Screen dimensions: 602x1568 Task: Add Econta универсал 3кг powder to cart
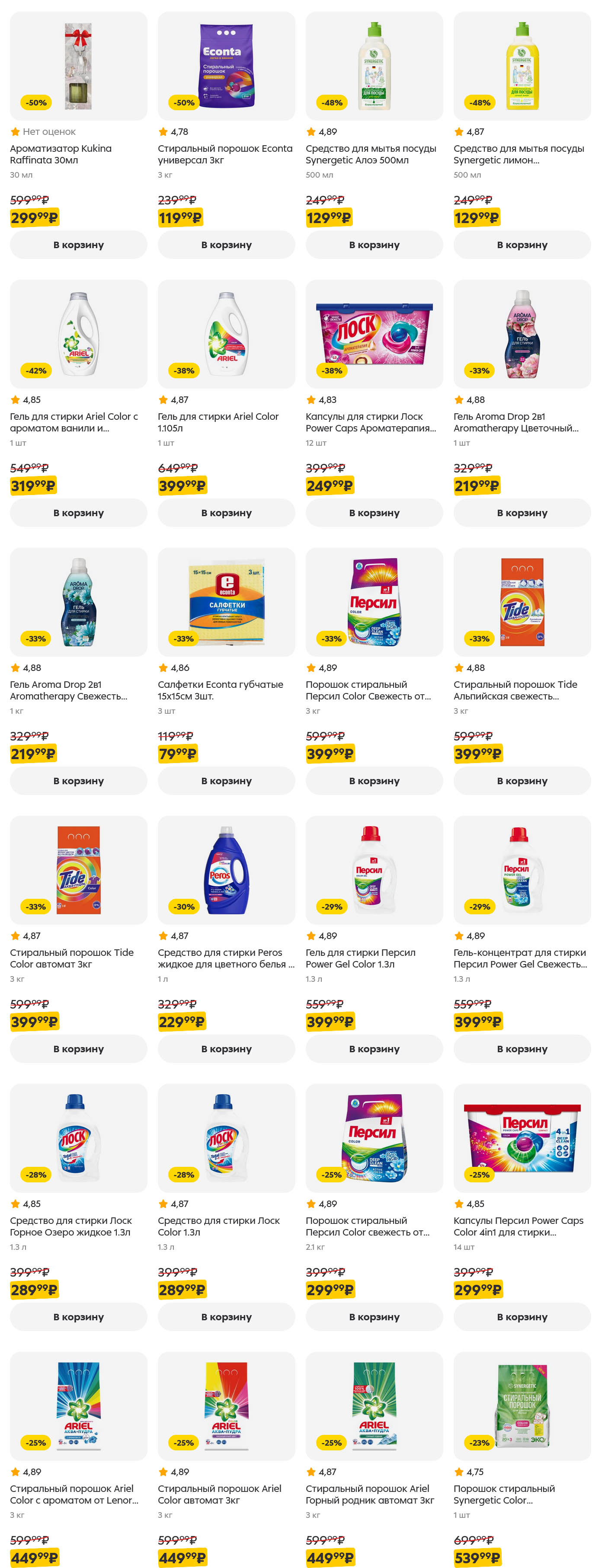point(227,245)
